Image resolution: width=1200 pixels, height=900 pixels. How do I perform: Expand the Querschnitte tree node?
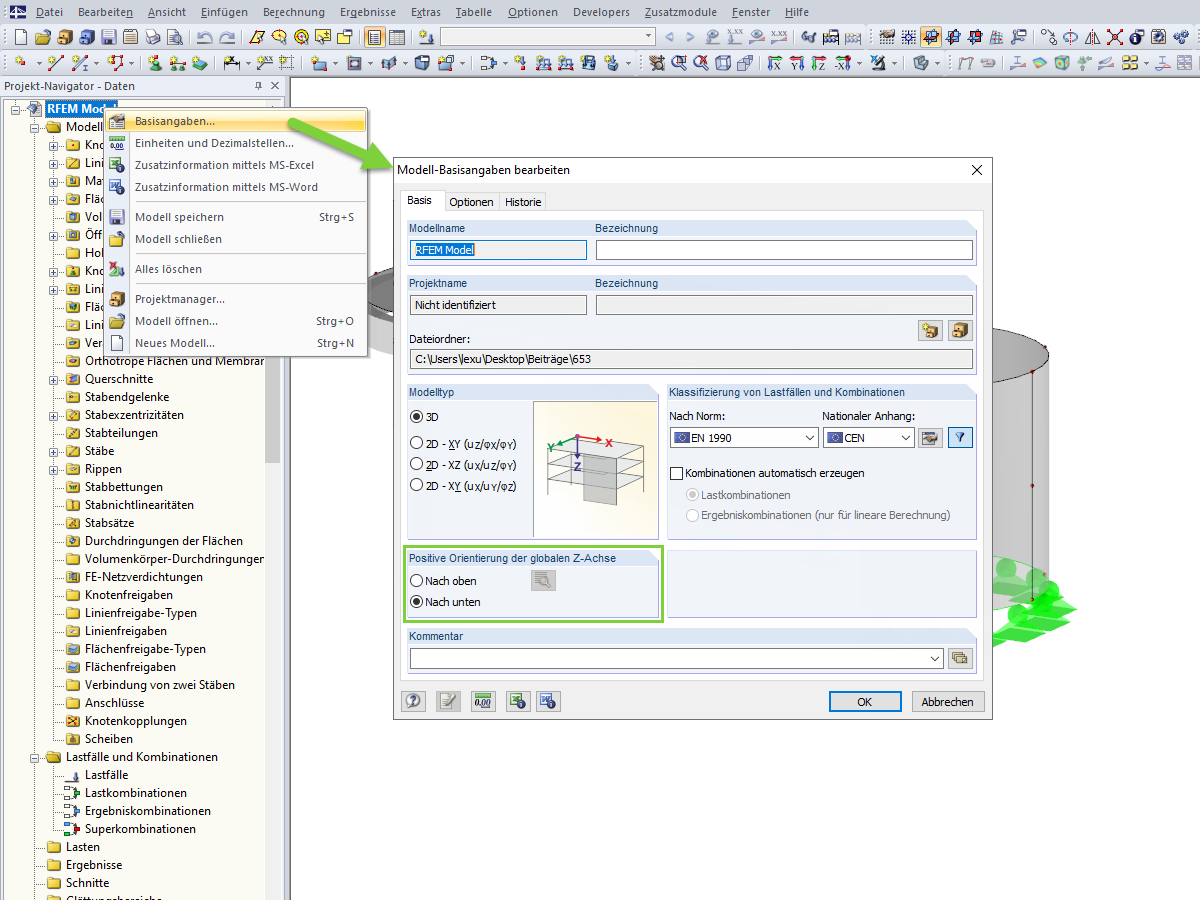54,379
